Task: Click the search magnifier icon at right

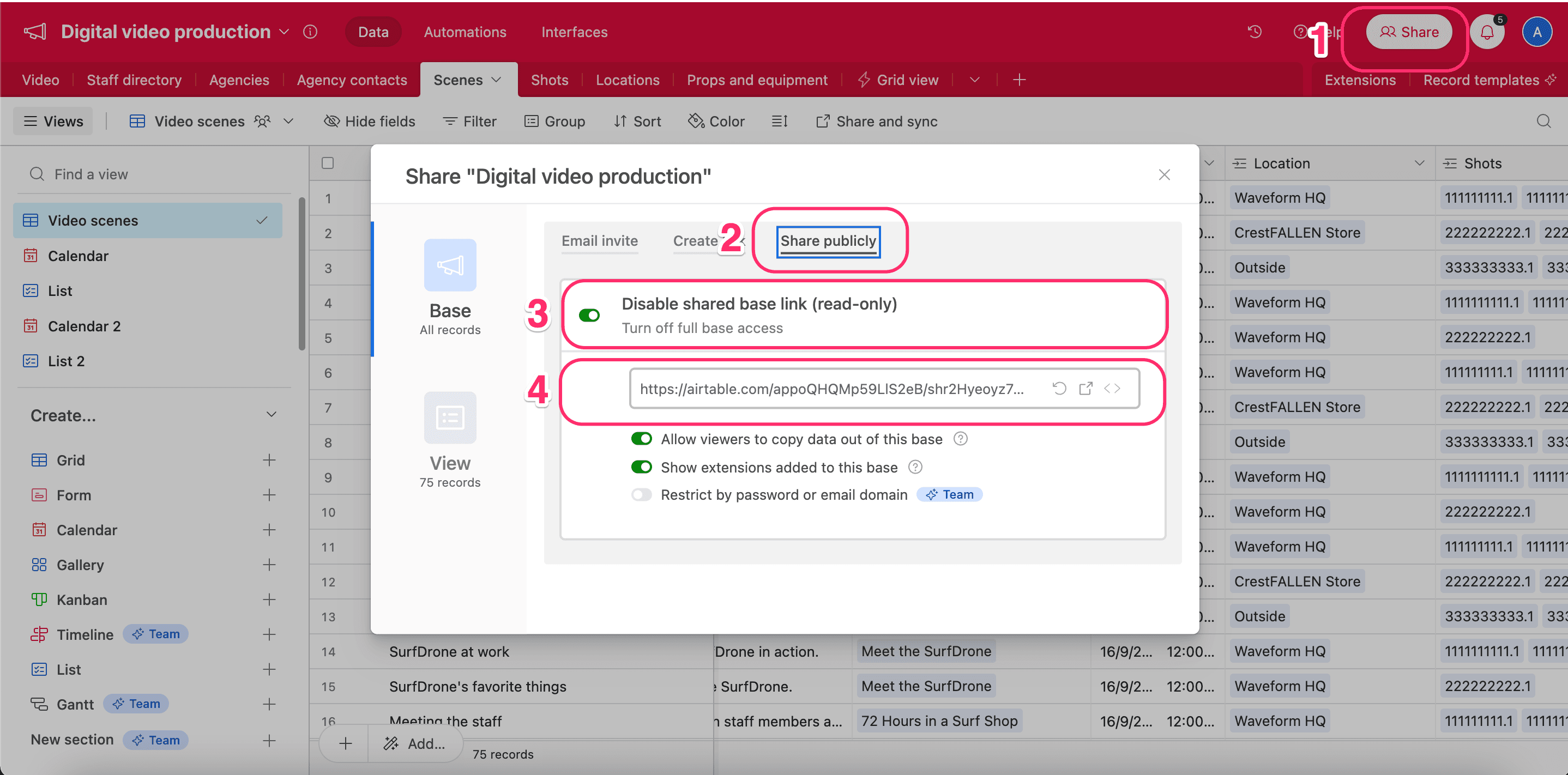Action: point(1543,121)
